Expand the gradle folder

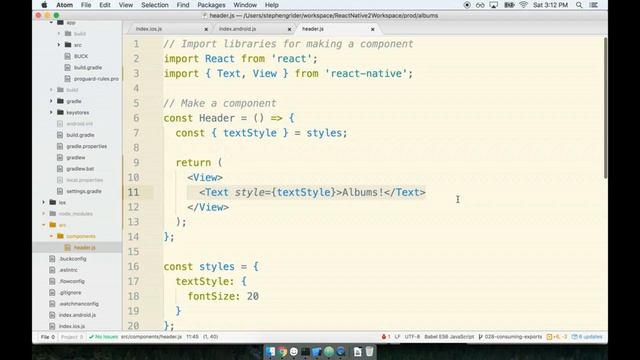coord(51,101)
